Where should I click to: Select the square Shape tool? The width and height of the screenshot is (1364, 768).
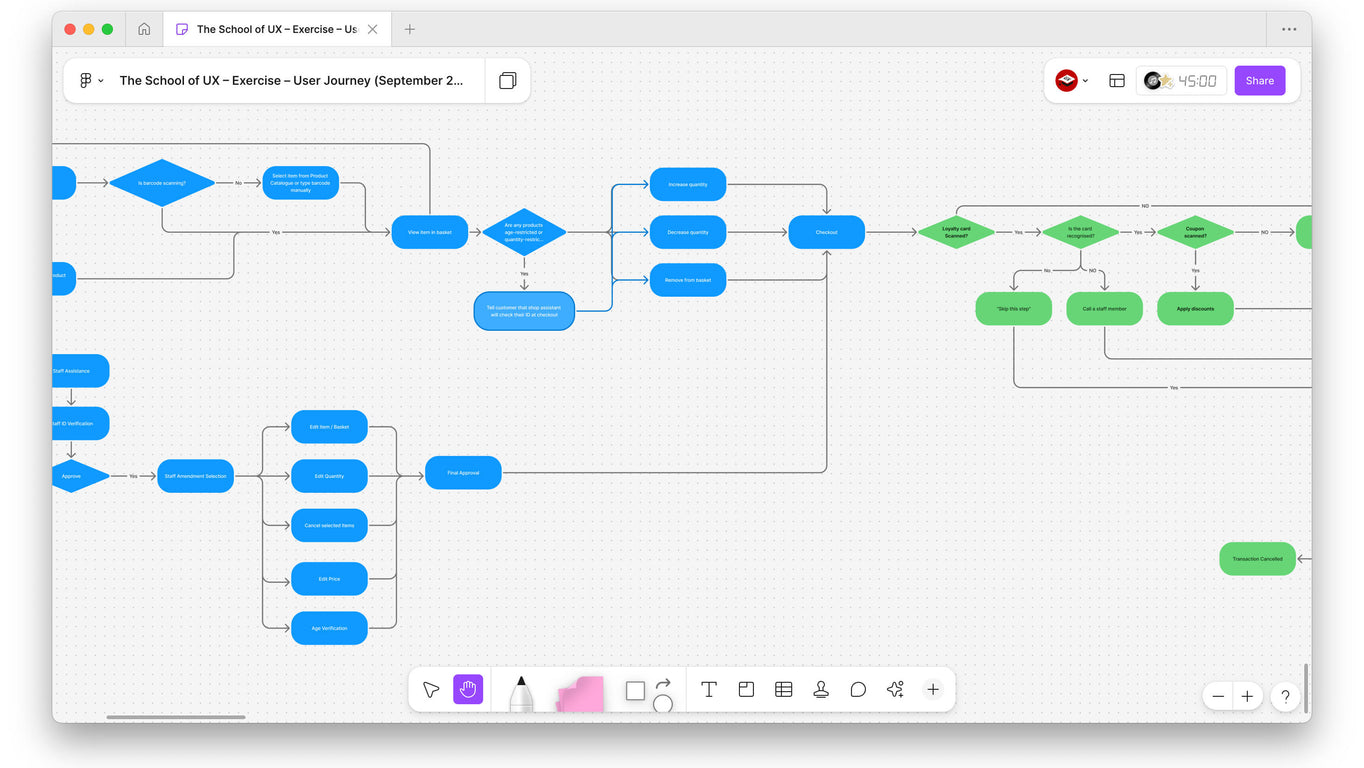pyautogui.click(x=635, y=691)
